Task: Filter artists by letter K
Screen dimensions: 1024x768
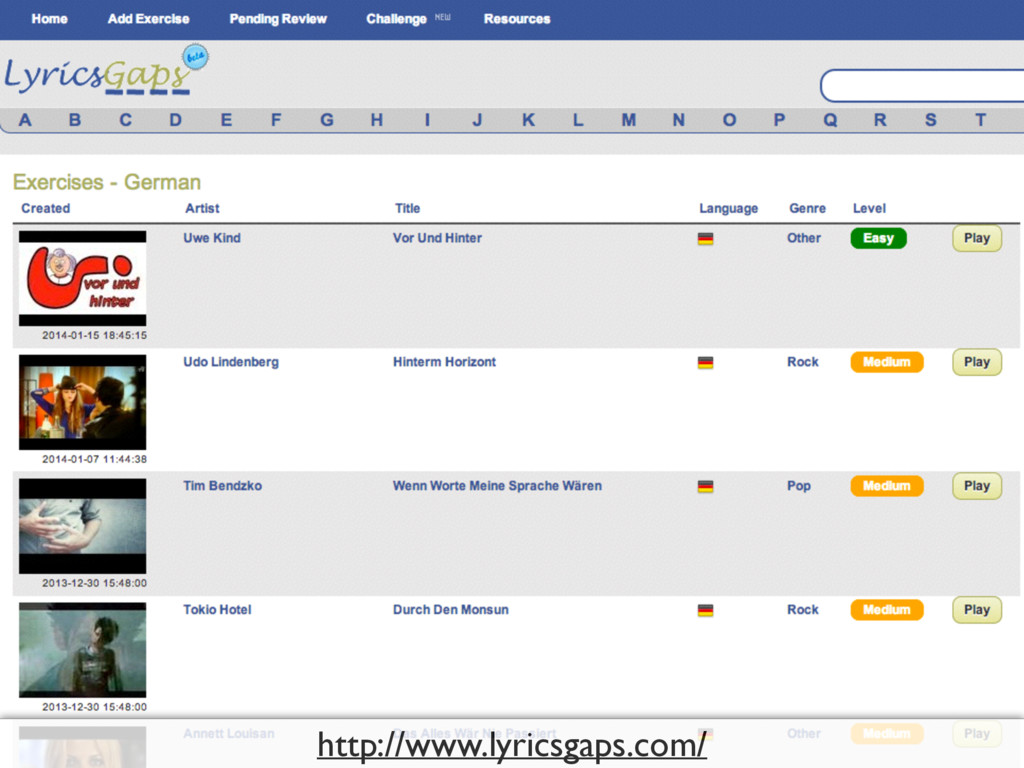Action: pyautogui.click(x=528, y=120)
